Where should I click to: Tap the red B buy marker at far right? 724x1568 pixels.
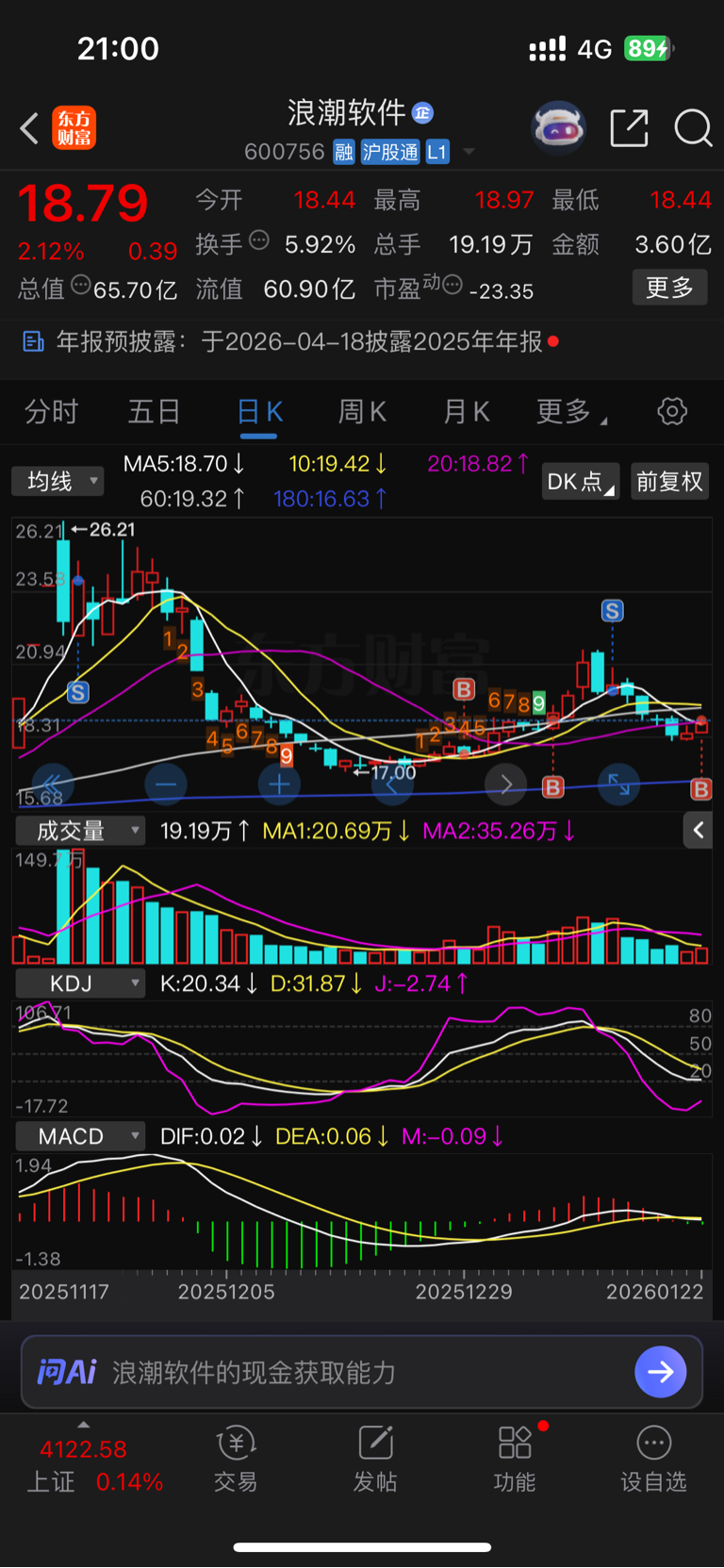click(x=701, y=789)
